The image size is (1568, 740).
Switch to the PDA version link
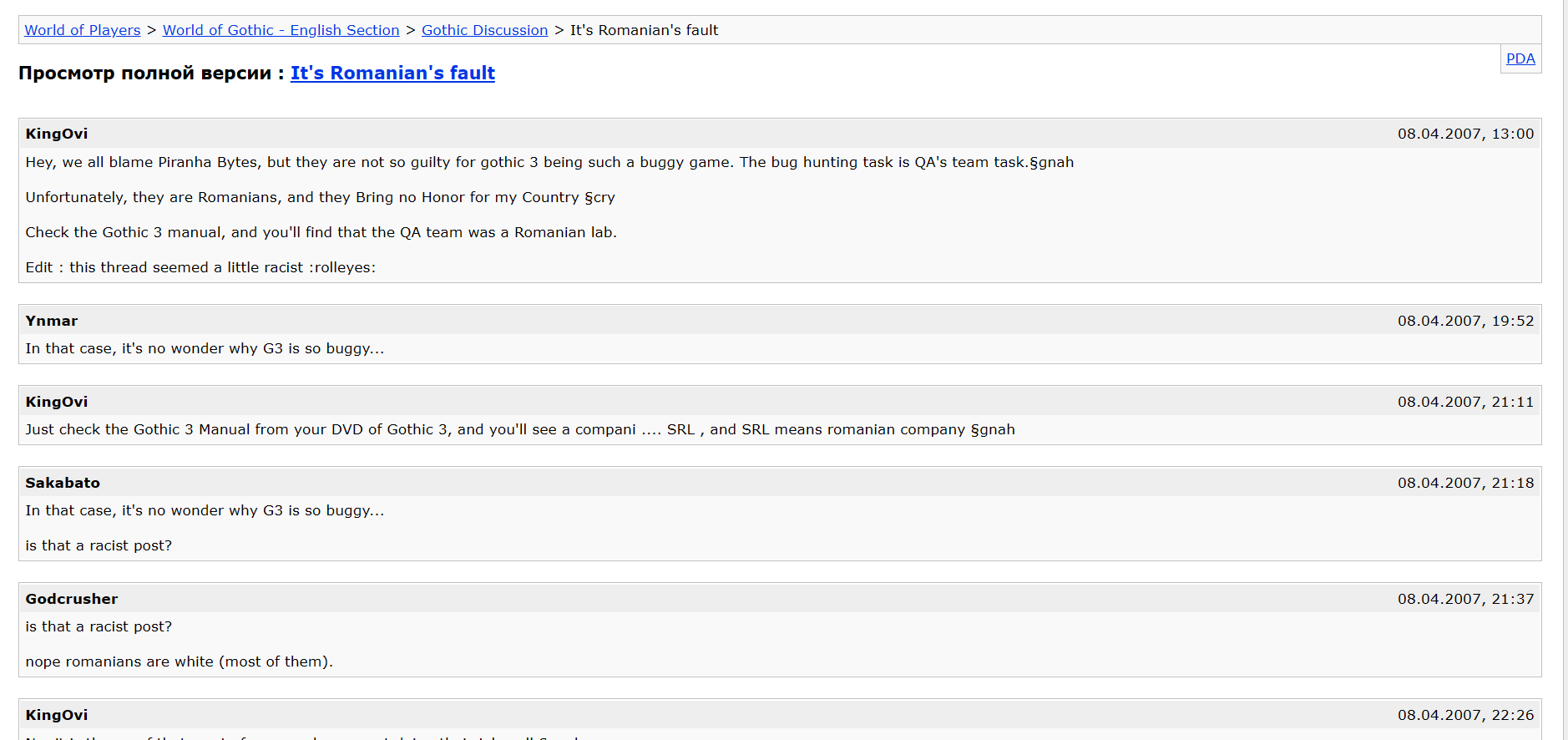(1520, 58)
